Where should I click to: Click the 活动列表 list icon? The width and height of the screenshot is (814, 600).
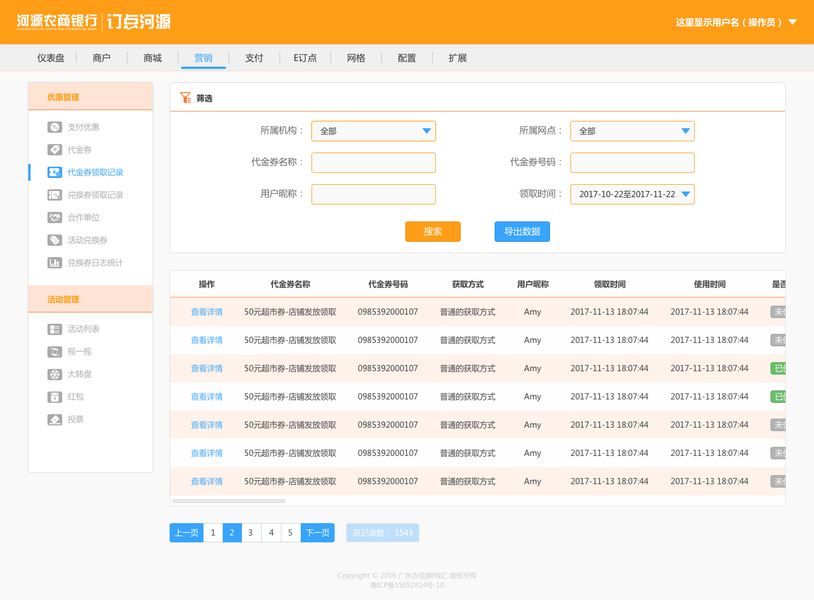55,329
